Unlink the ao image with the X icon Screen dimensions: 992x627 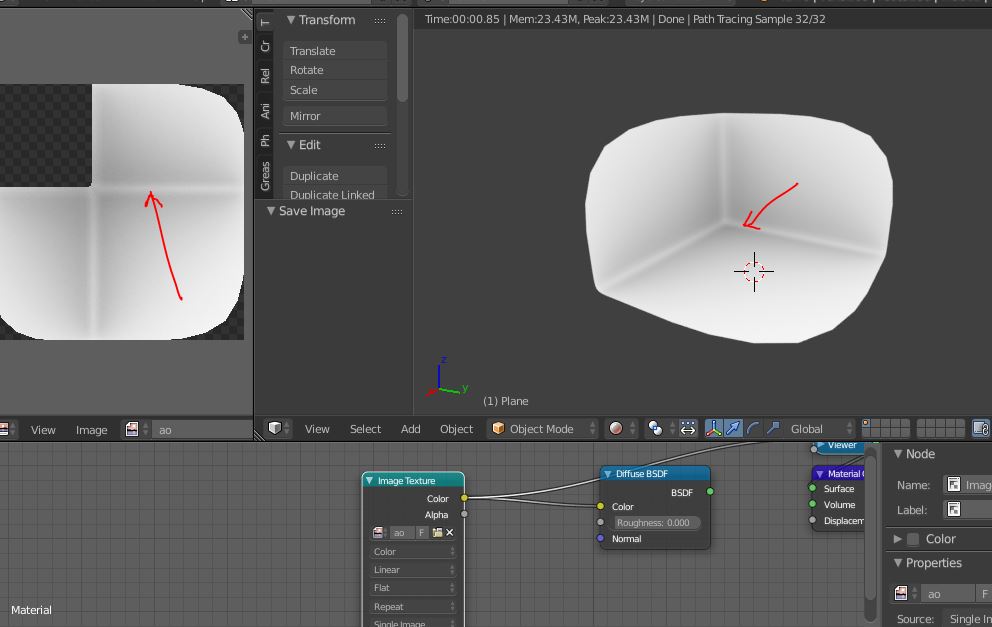[x=450, y=532]
